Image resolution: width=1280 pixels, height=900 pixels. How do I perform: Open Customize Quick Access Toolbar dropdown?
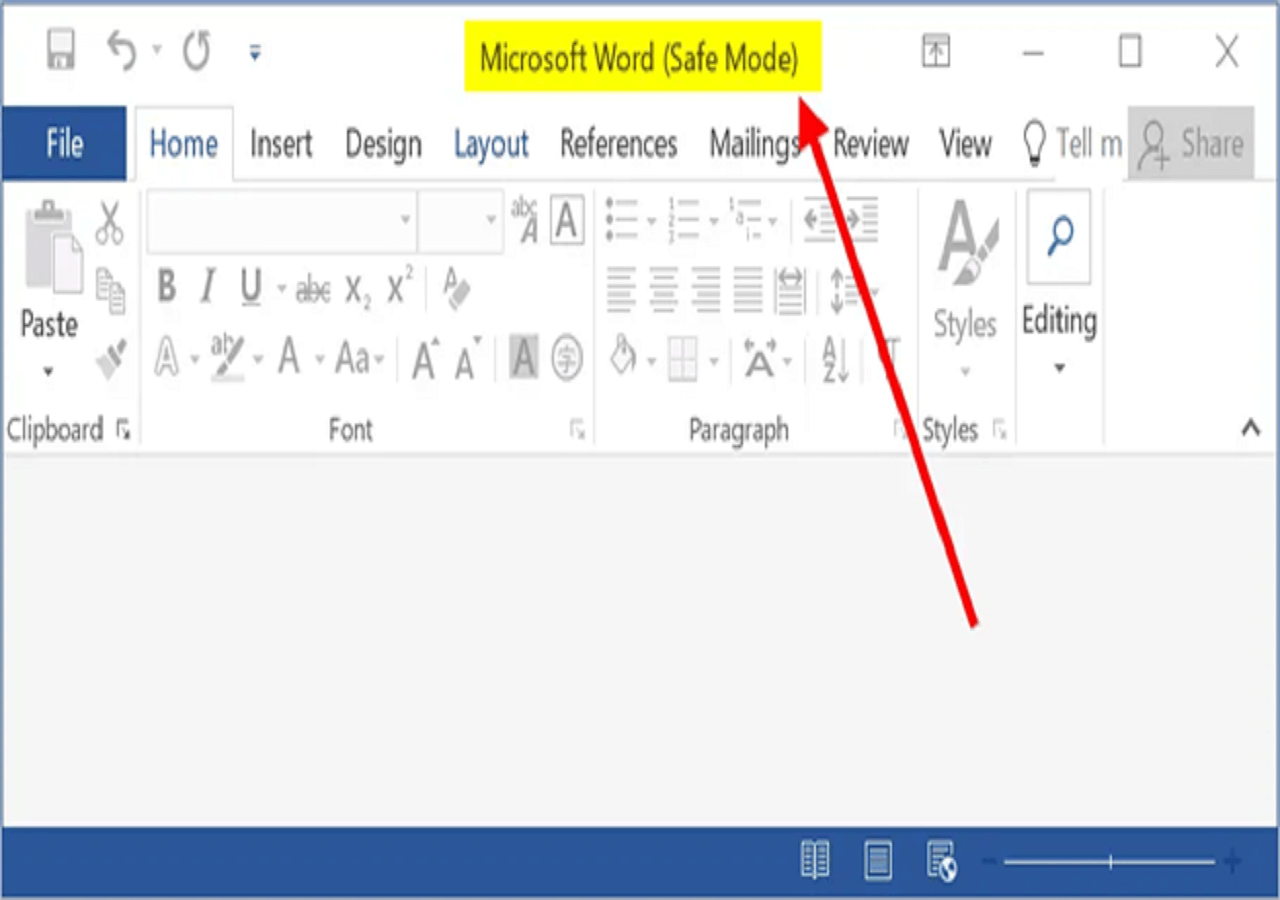tap(255, 52)
